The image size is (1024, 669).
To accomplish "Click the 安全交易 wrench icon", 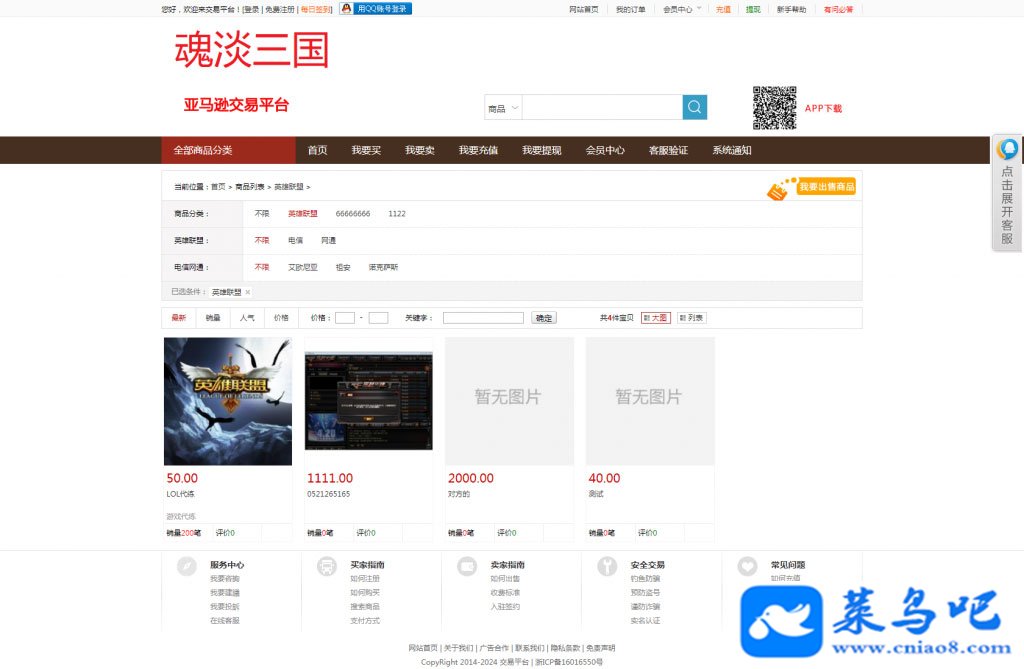I will tap(607, 566).
